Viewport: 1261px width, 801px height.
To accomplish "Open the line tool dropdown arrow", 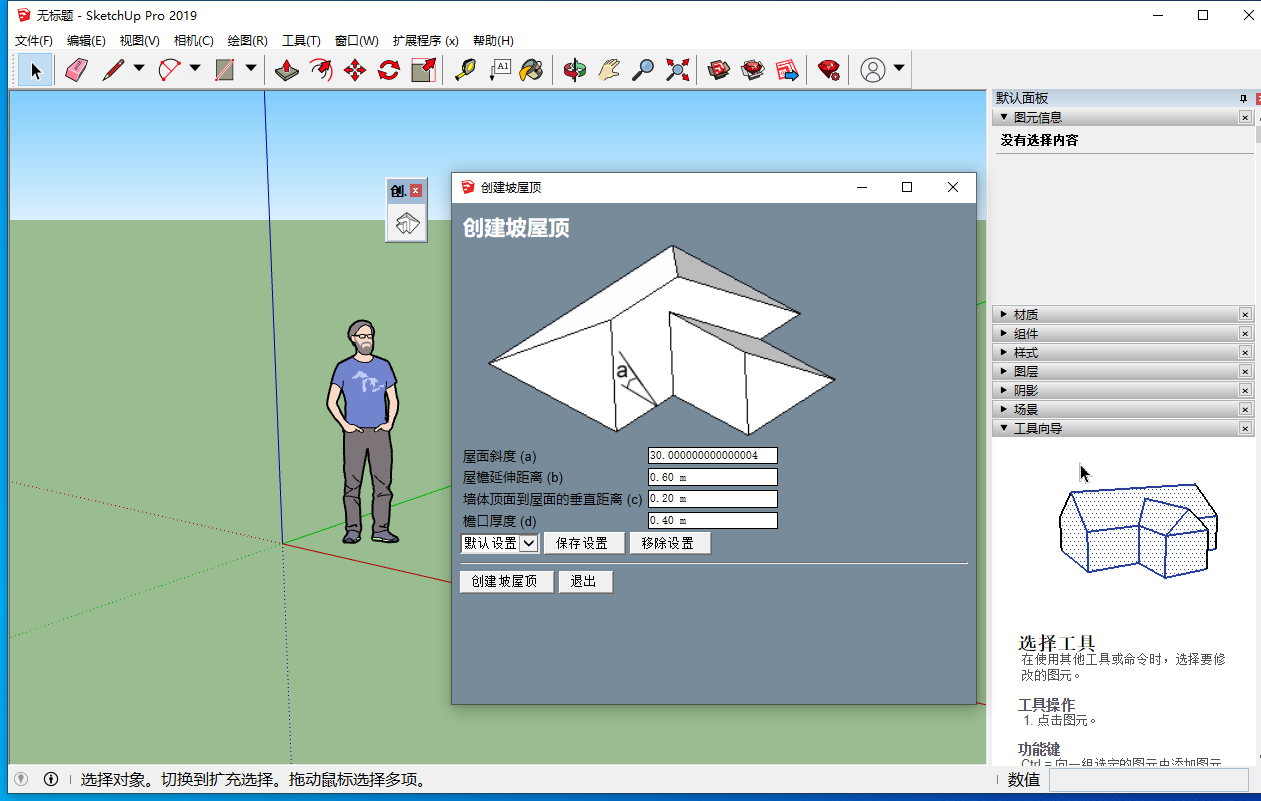I will (x=139, y=69).
